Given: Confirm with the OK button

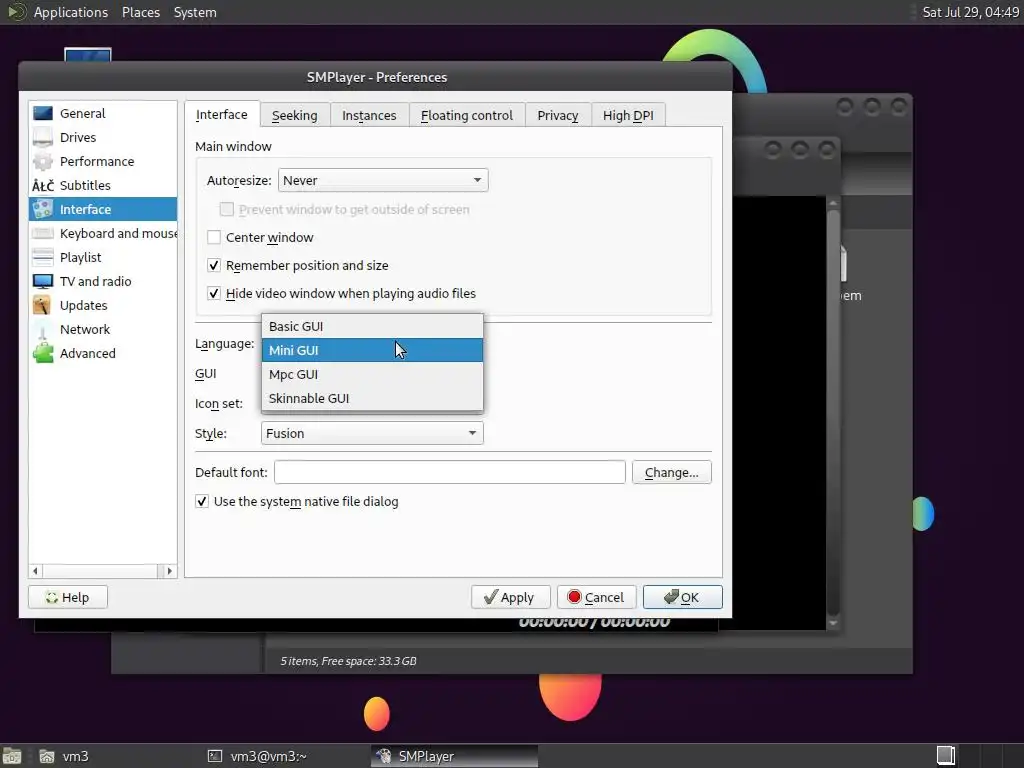Looking at the screenshot, I should (682, 597).
